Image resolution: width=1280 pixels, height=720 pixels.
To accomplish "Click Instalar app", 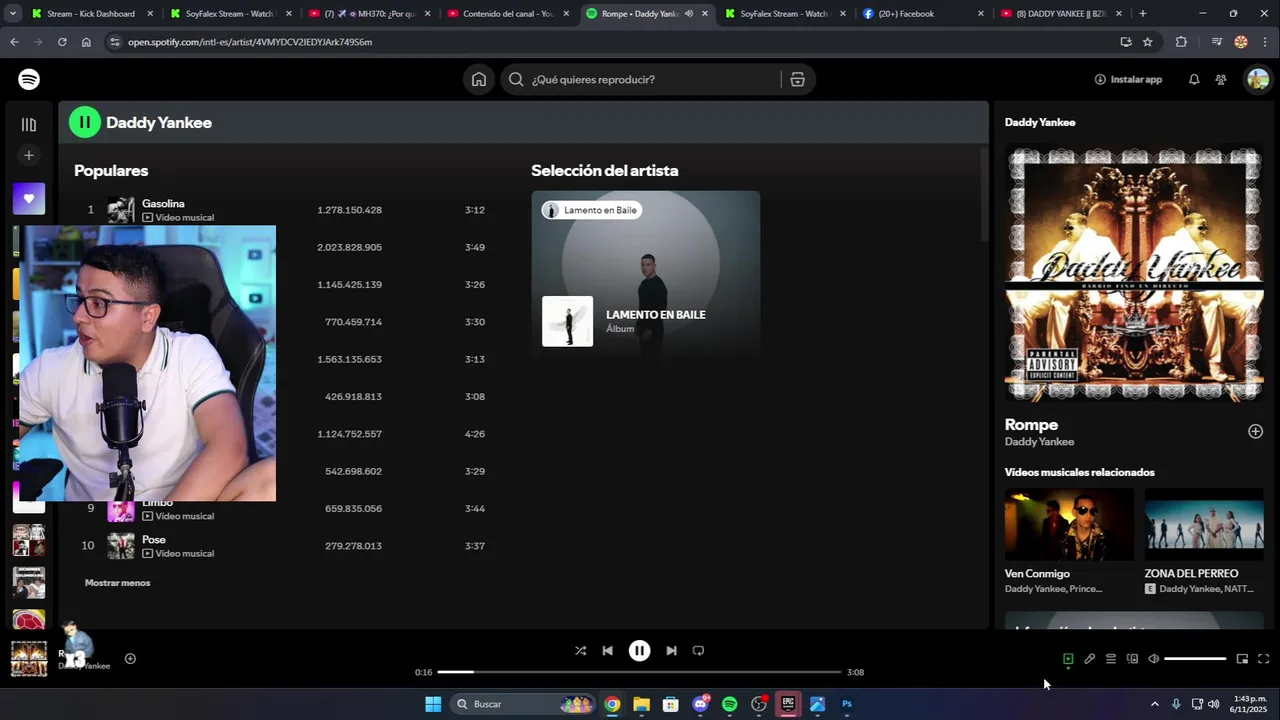I will click(x=1128, y=79).
